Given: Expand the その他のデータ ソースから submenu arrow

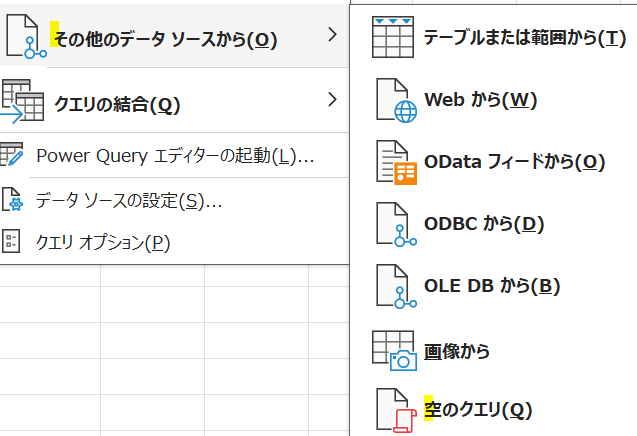Looking at the screenshot, I should 332,35.
